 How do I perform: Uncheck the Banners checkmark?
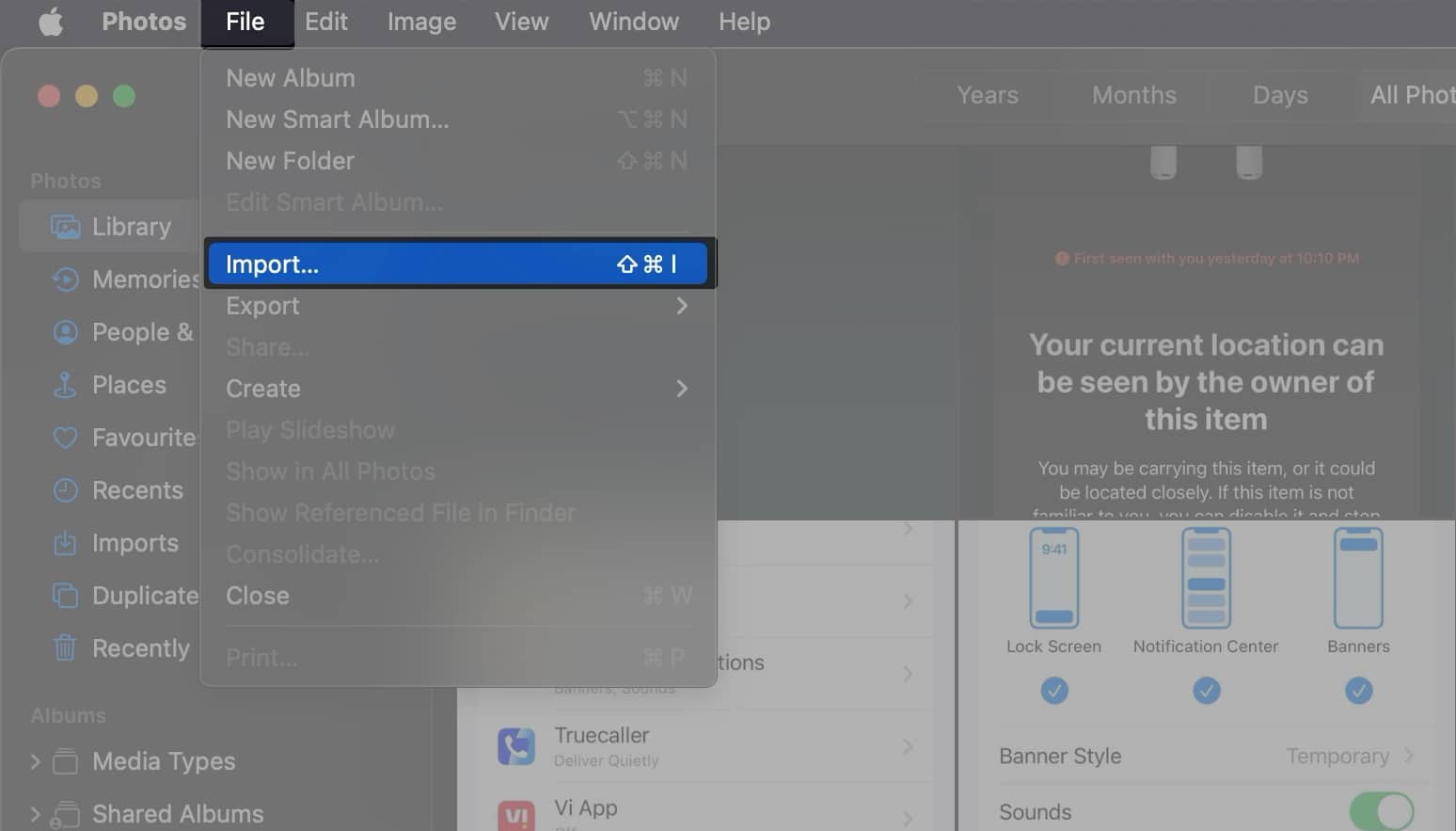tap(1358, 691)
